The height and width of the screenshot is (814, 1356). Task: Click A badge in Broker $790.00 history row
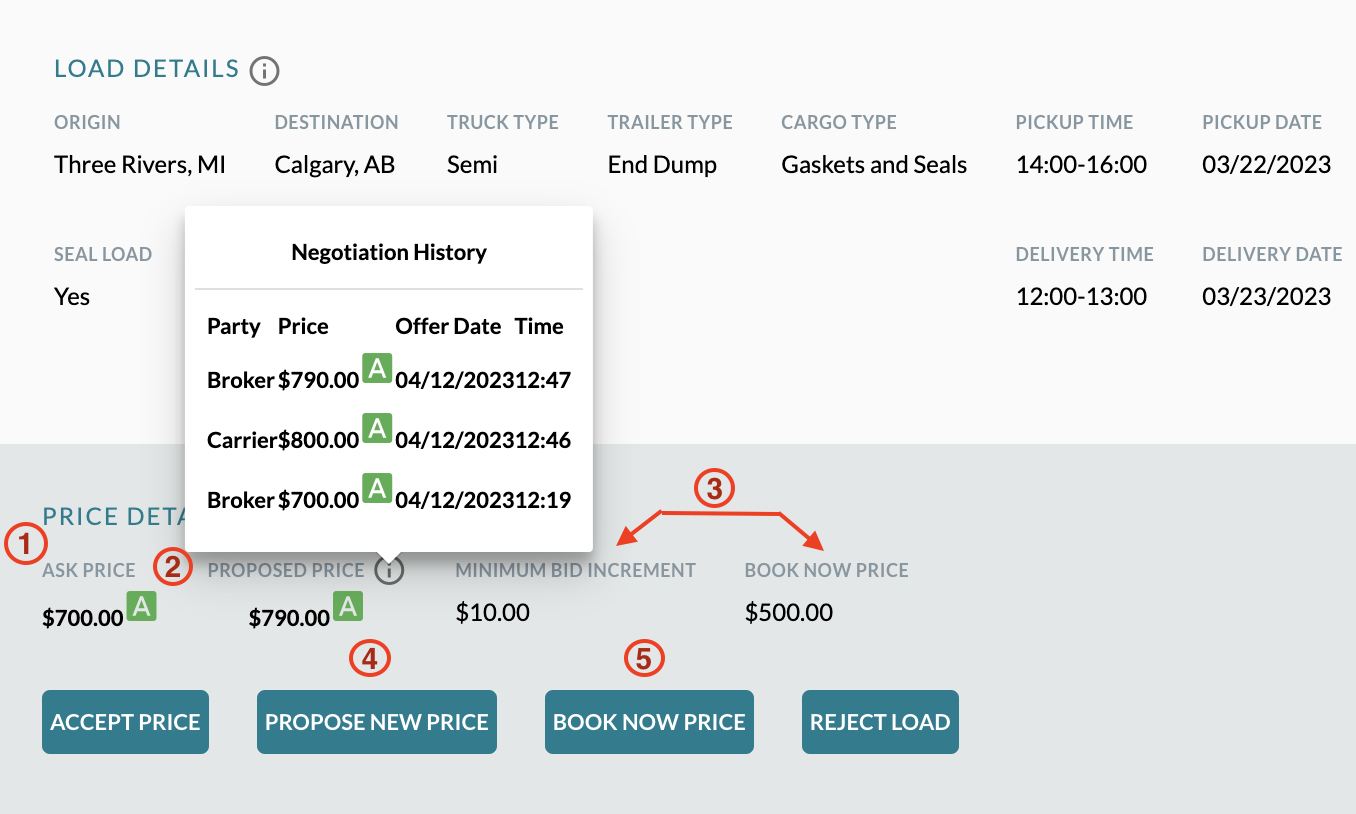377,369
